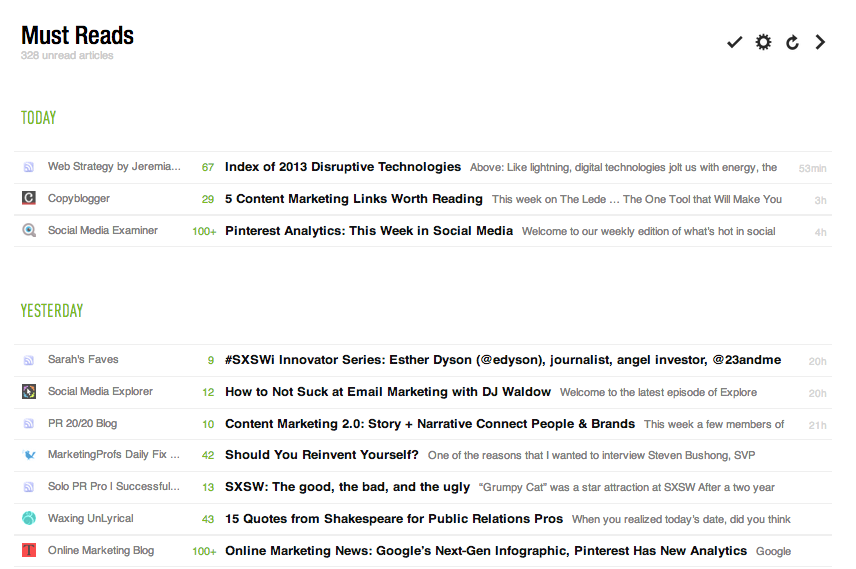
Task: Click the PR 20/20 Blog RSS icon
Action: pyautogui.click(x=29, y=424)
